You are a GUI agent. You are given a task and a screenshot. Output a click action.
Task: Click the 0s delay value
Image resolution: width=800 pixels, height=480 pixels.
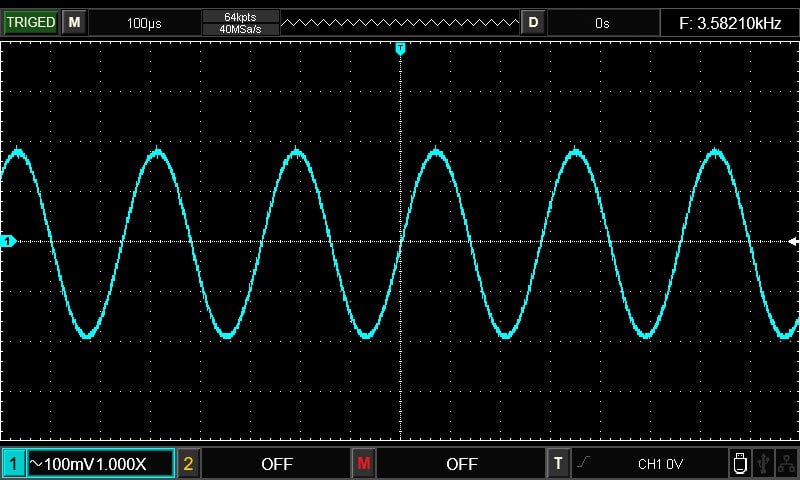click(x=602, y=23)
